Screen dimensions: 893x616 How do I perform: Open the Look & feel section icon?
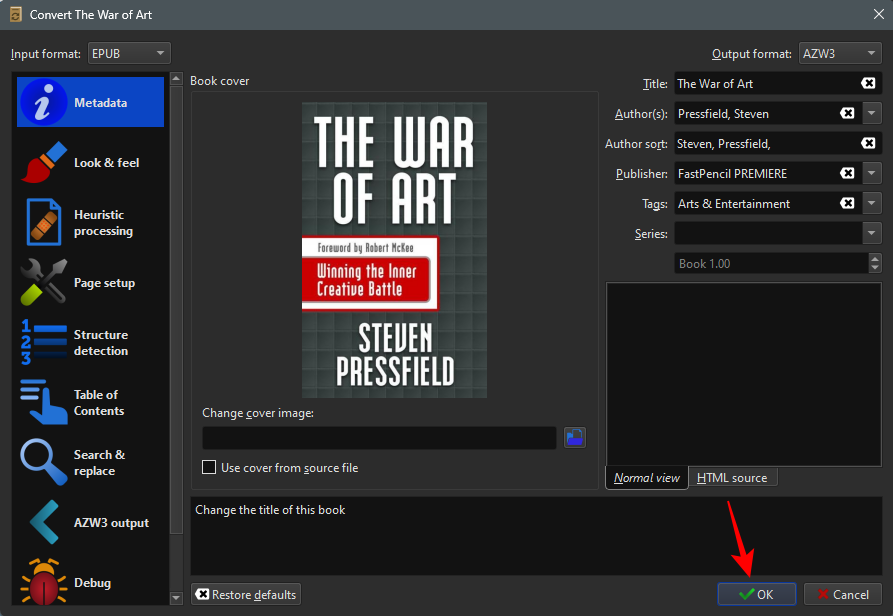[x=44, y=163]
